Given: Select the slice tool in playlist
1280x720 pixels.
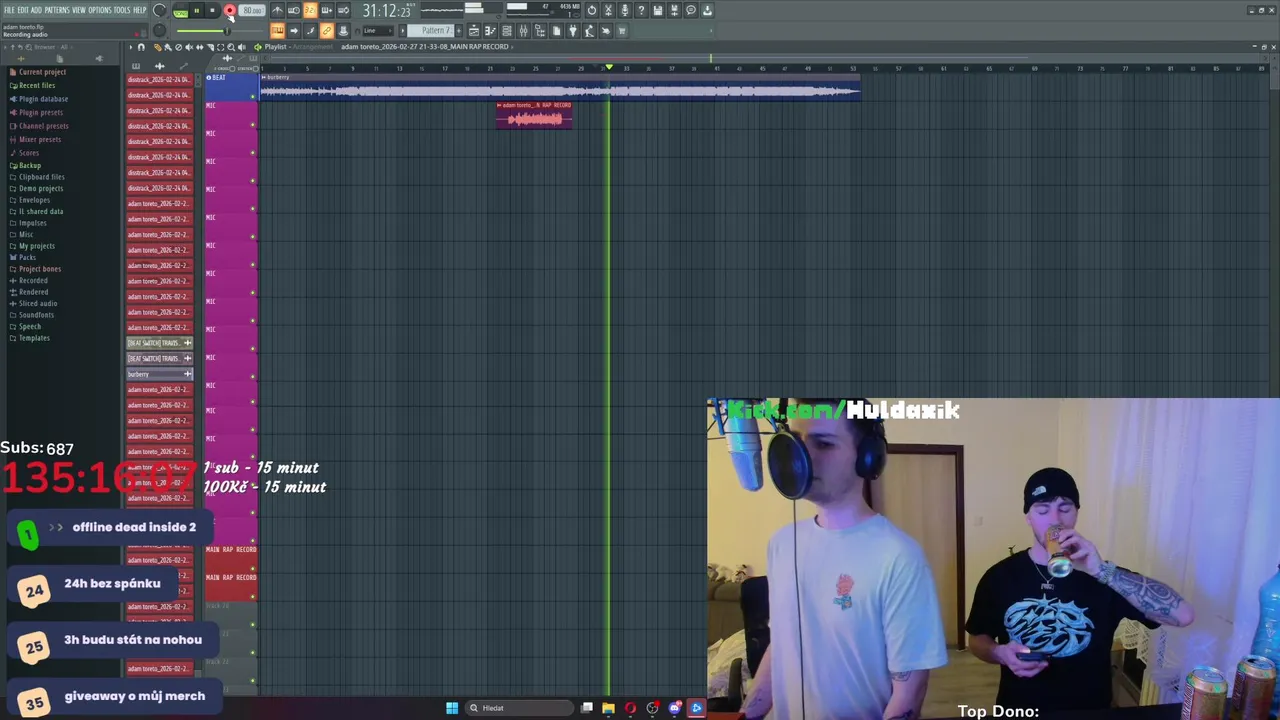Looking at the screenshot, I should pos(210,47).
